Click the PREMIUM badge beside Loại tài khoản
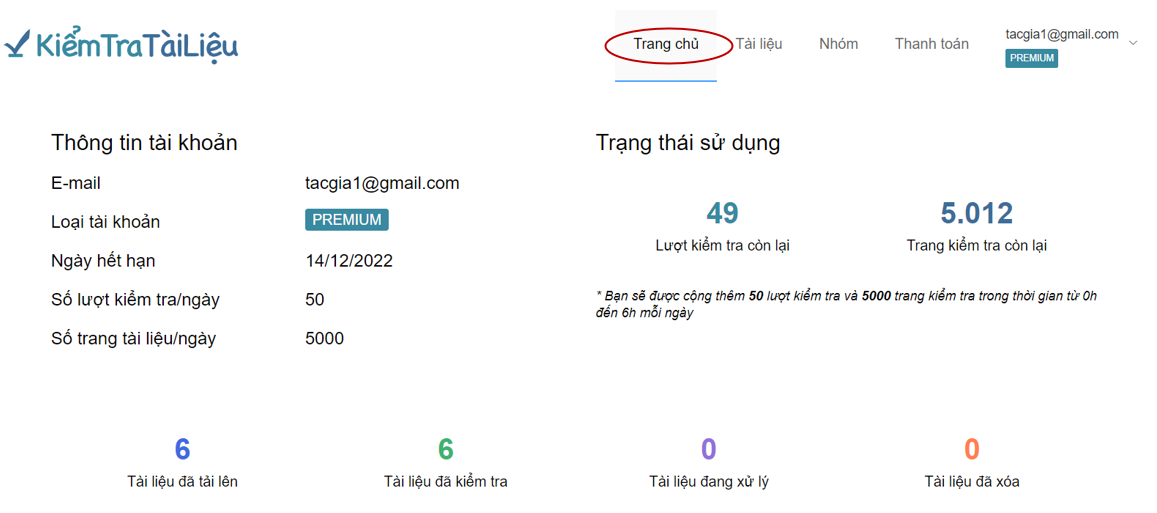Screen dimensions: 1157x513 pos(347,220)
